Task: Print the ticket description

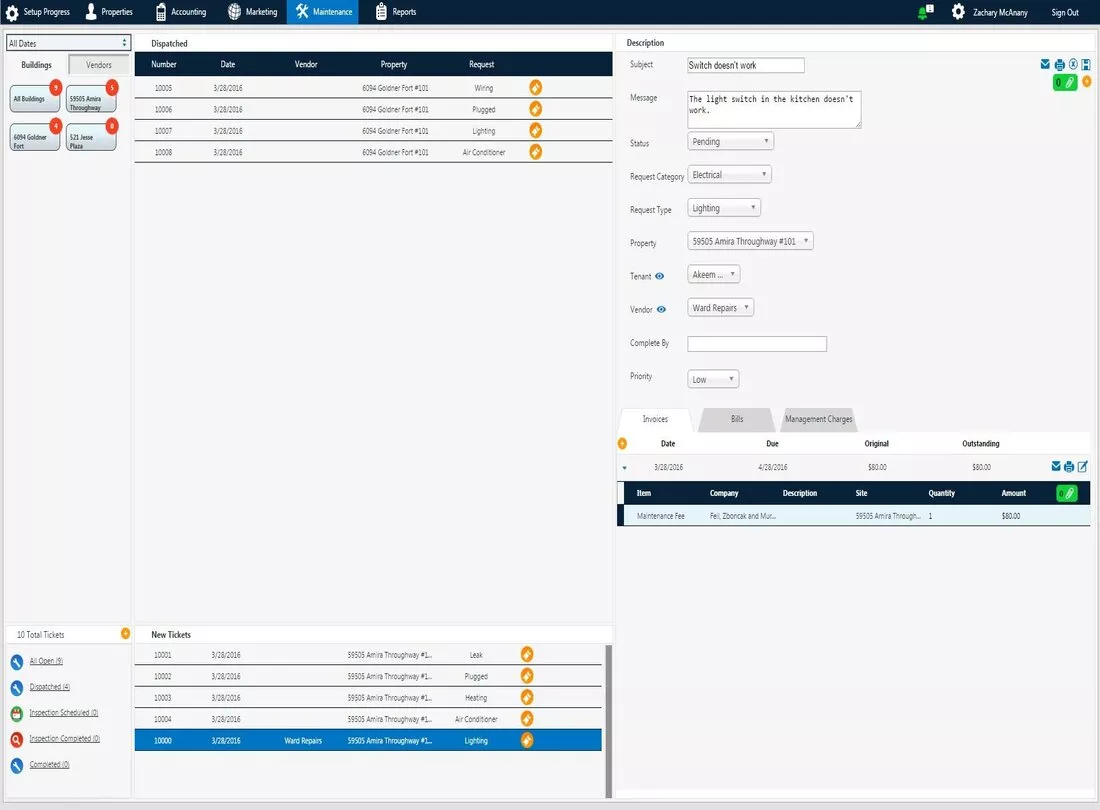Action: [1059, 65]
